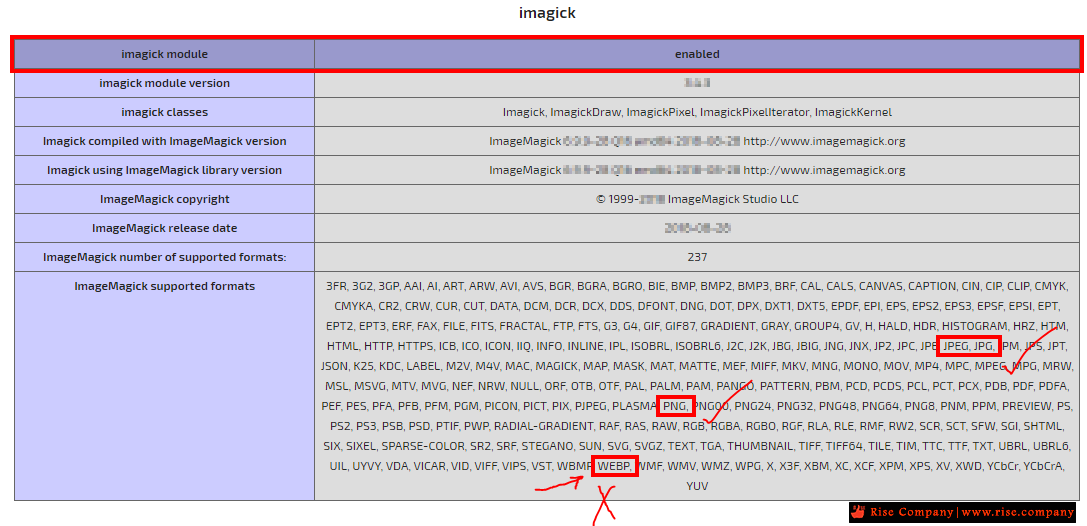
Task: Click "LABEL" in the formats list
Action: click(x=423, y=366)
